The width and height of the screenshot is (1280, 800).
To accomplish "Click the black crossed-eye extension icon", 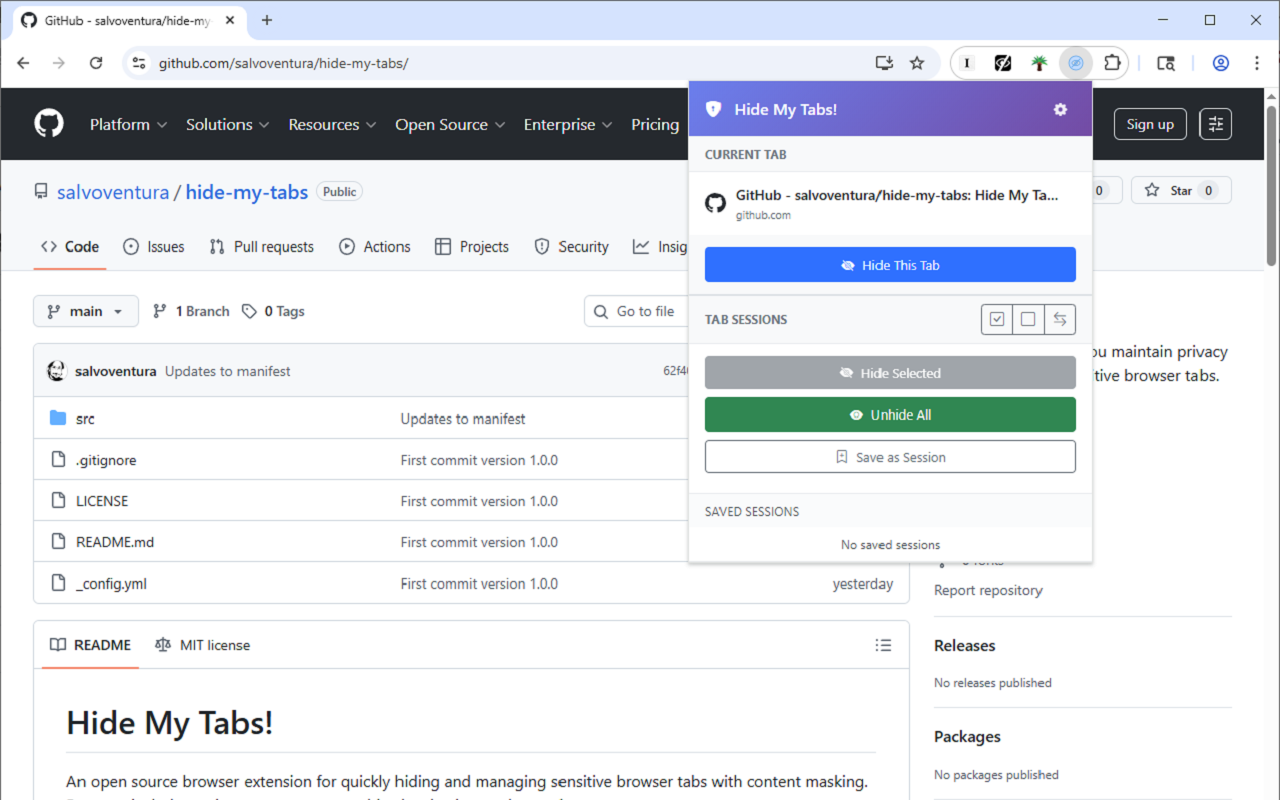I will coord(1003,63).
